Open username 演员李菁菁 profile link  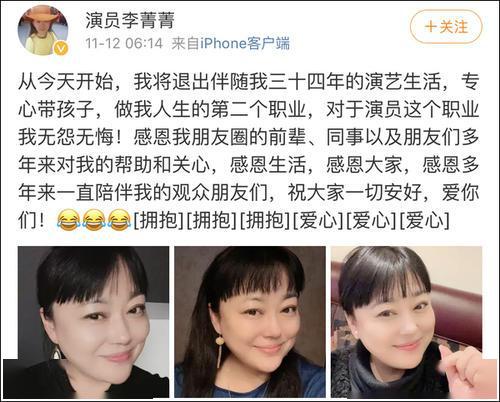130,20
